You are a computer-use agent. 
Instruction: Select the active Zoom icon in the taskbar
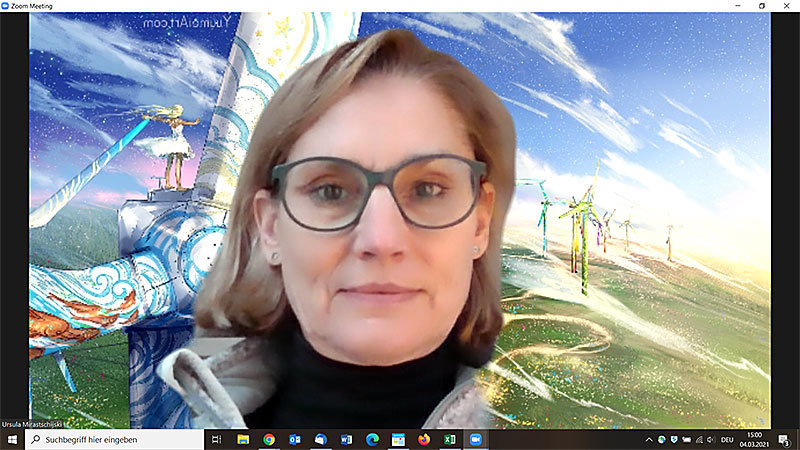(x=476, y=439)
